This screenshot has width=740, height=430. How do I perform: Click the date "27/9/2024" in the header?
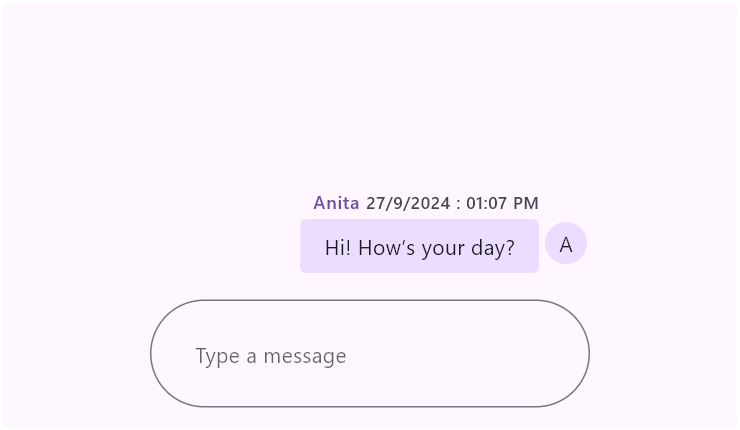408,203
